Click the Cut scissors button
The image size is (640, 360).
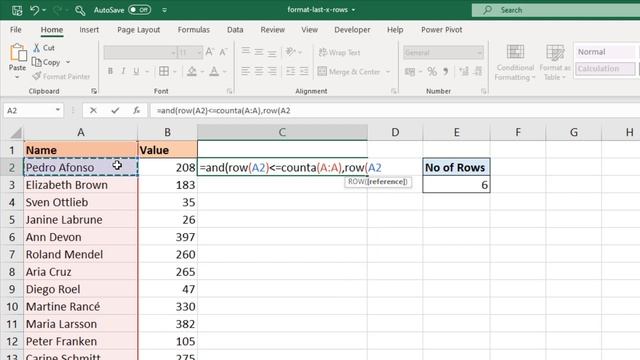(44, 48)
